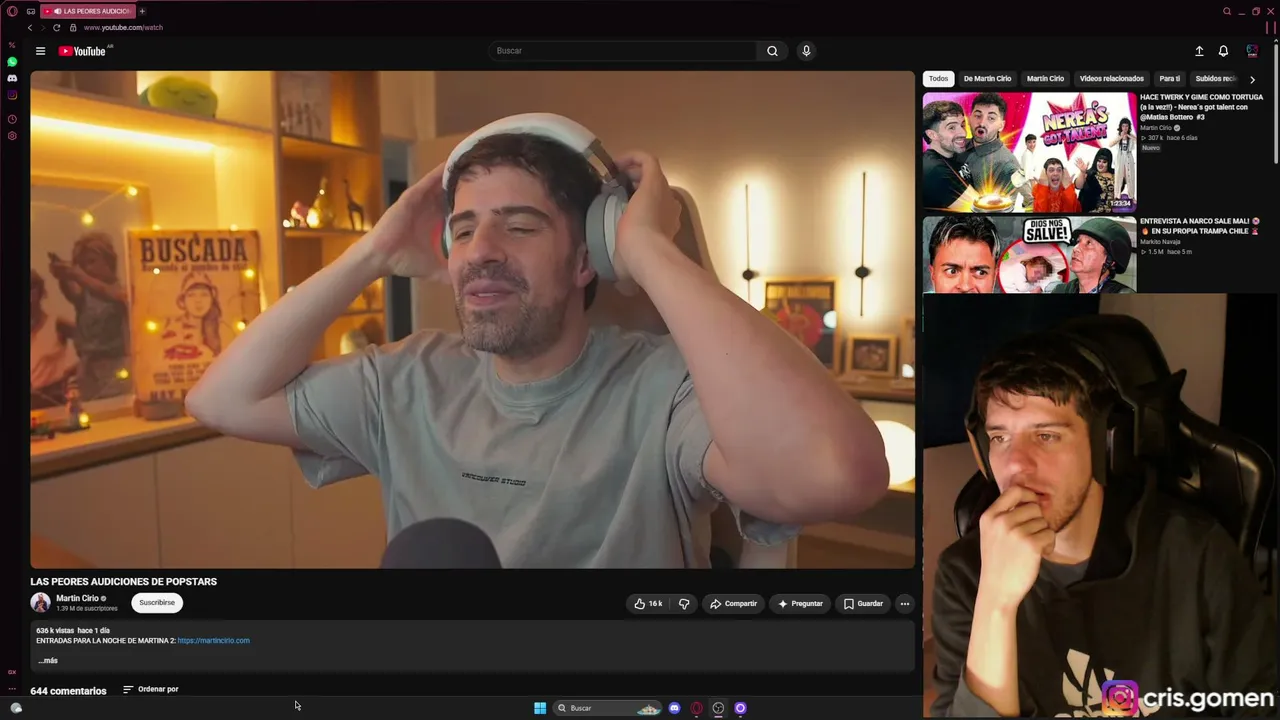
Task: Select the Subidos recientemente filter chip
Action: [1216, 78]
